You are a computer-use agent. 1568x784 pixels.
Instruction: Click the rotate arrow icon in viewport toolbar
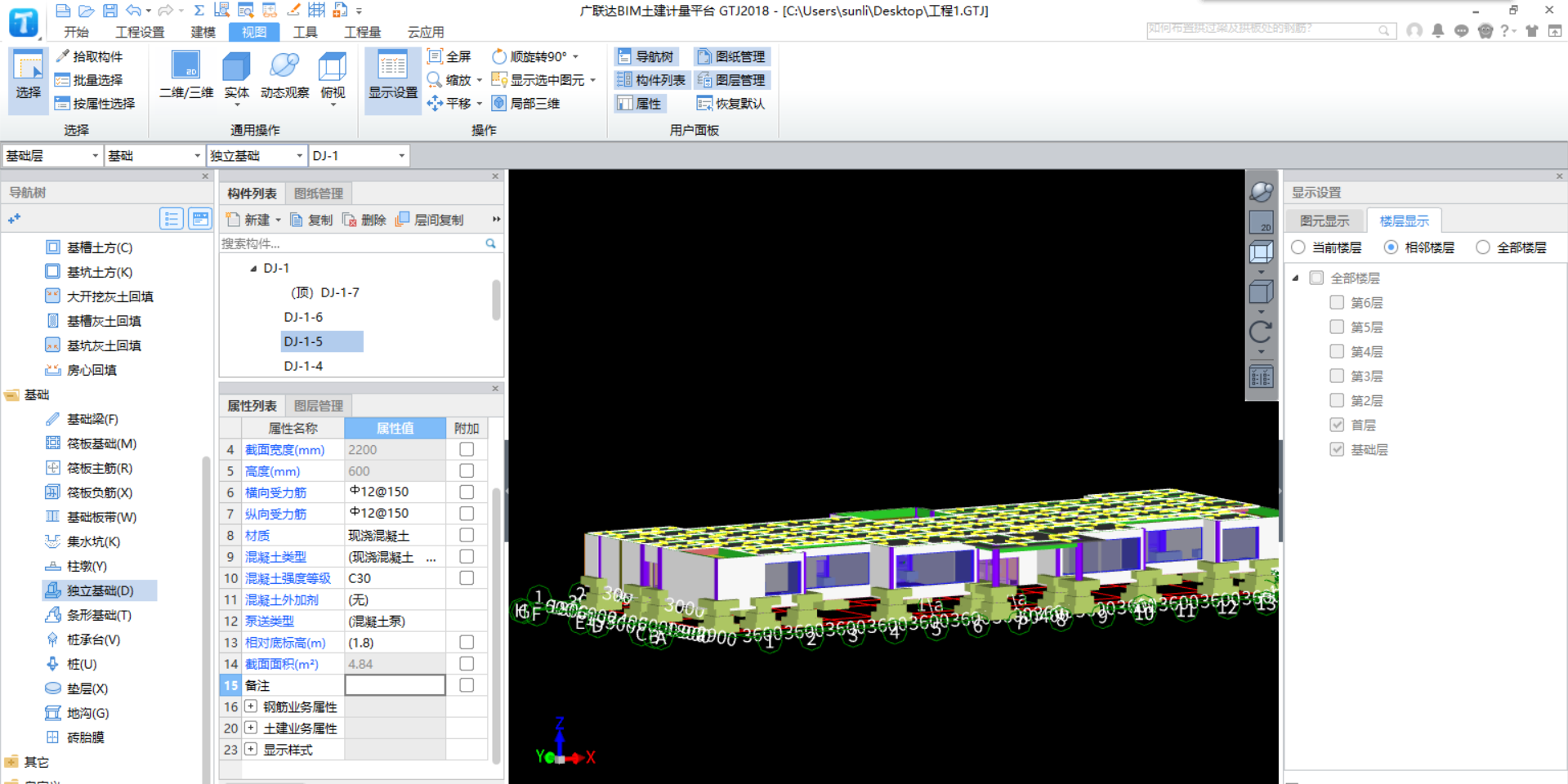tap(1262, 331)
